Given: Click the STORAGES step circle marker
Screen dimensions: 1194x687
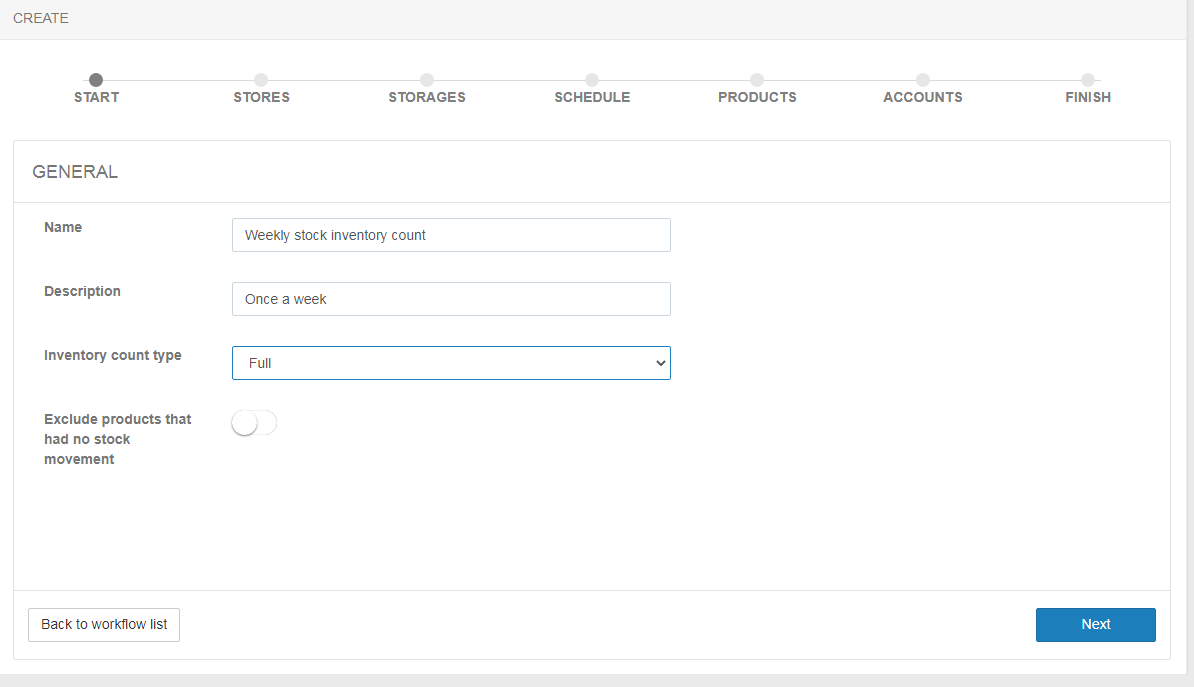Looking at the screenshot, I should point(427,80).
